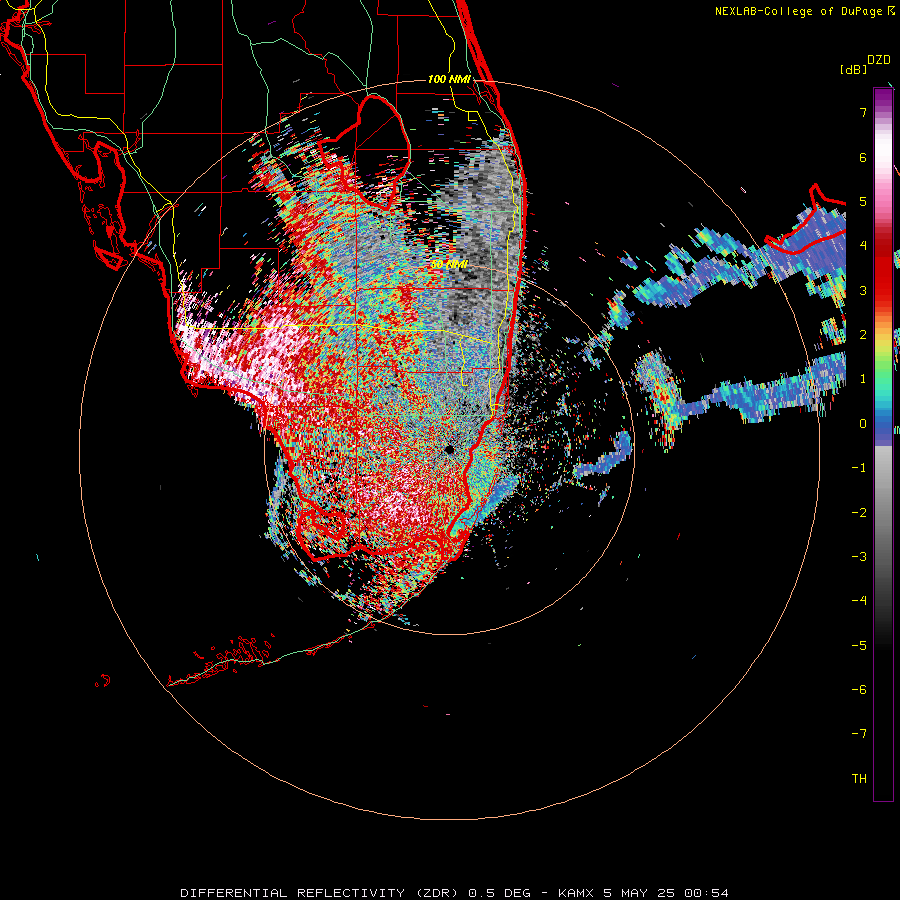900x900 pixels.
Task: Click the -5 dB scale label
Action: tap(859, 646)
